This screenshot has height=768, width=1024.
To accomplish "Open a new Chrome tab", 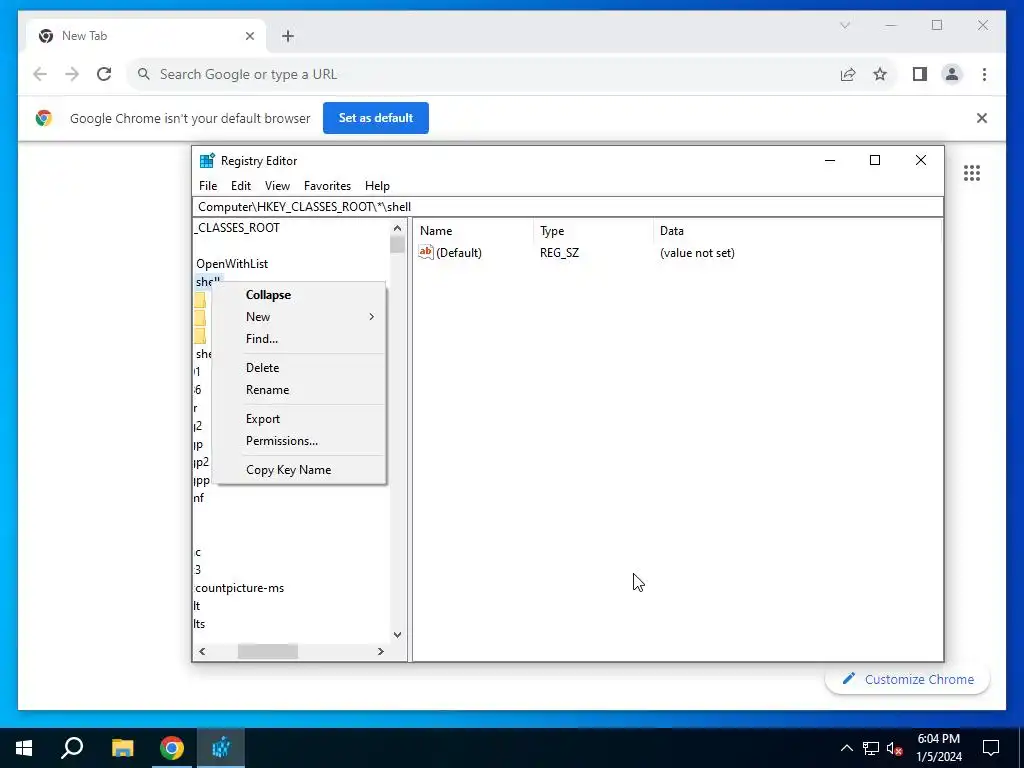I will pyautogui.click(x=288, y=36).
